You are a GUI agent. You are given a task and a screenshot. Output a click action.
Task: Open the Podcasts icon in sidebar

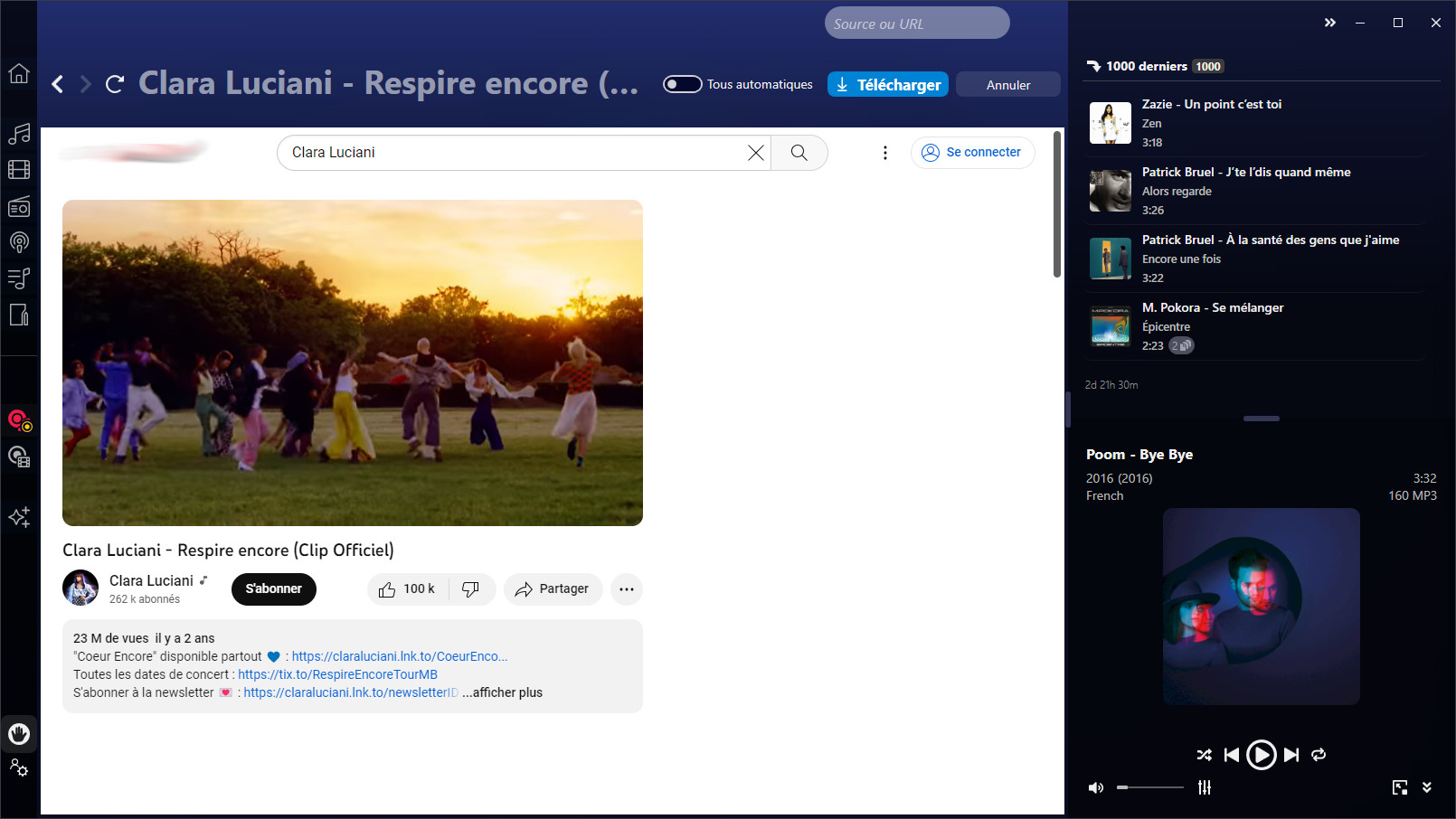[x=19, y=242]
